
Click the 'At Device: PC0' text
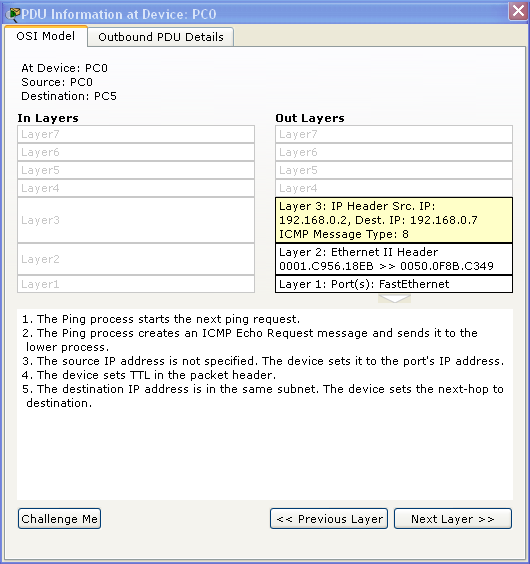64,68
